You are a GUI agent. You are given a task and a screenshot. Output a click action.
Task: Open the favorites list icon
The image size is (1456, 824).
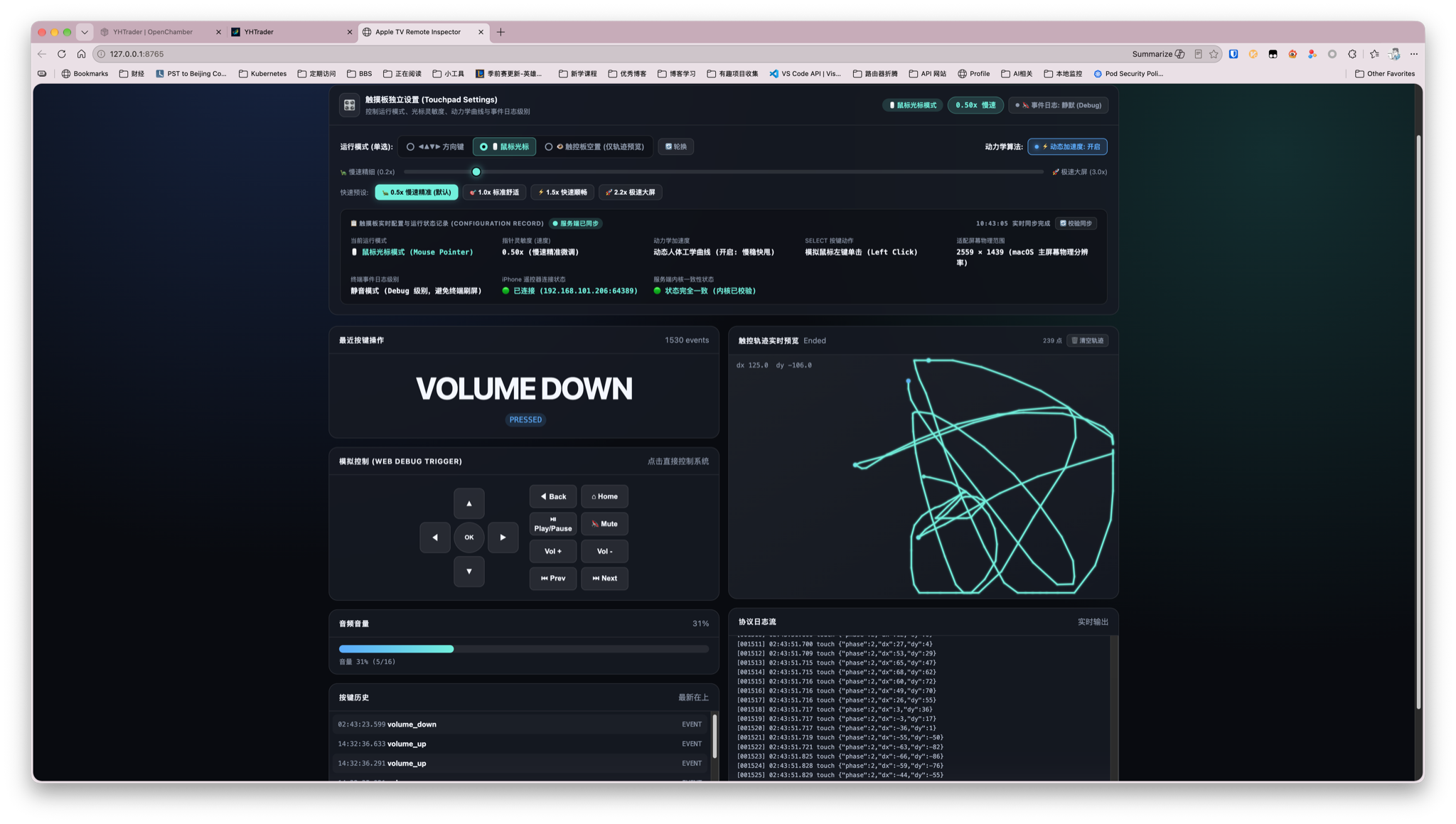pos(1374,54)
